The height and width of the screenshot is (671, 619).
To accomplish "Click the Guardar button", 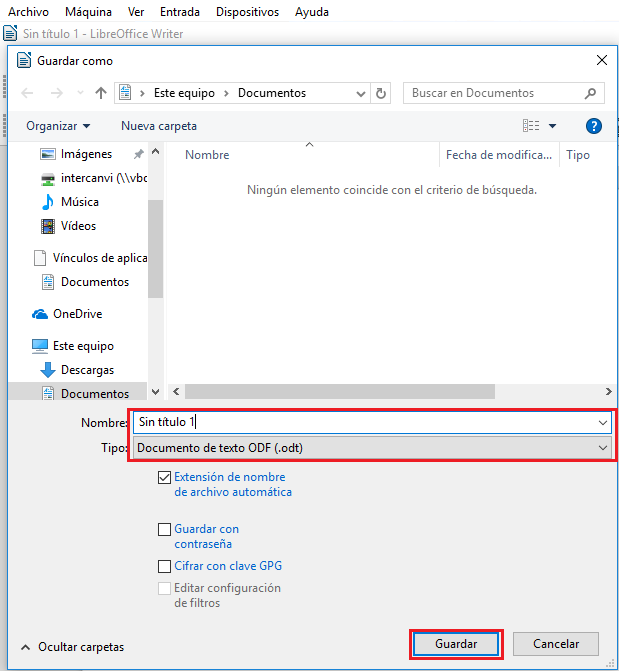I will click(x=456, y=644).
